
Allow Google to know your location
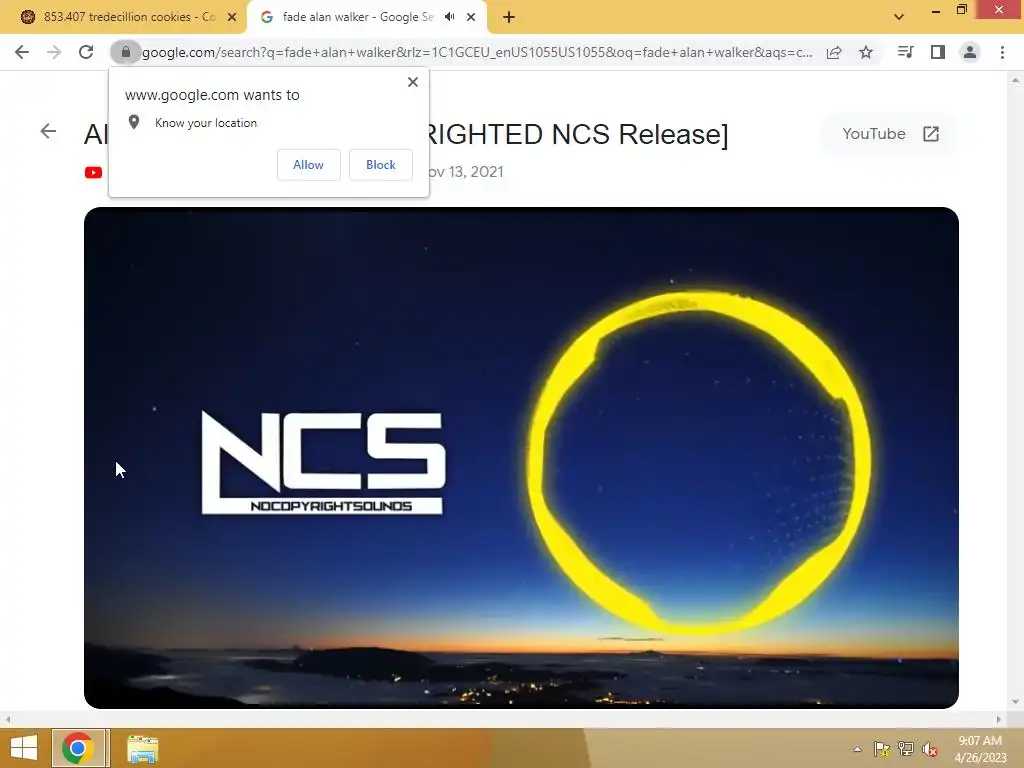pos(308,165)
